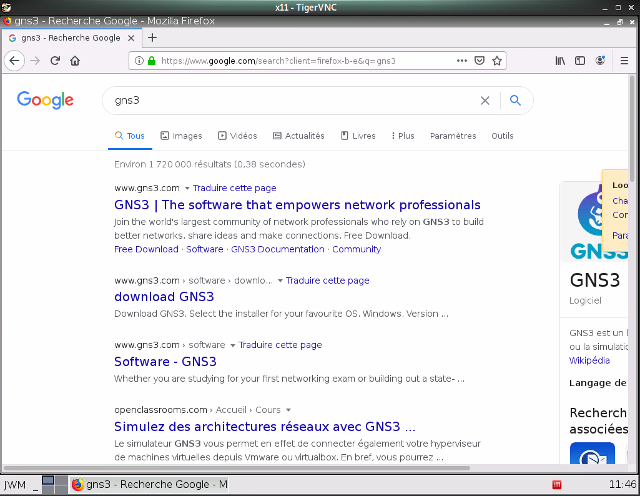Image resolution: width=640 pixels, height=496 pixels.
Task: Click the Community sitelink
Action: [x=356, y=249]
